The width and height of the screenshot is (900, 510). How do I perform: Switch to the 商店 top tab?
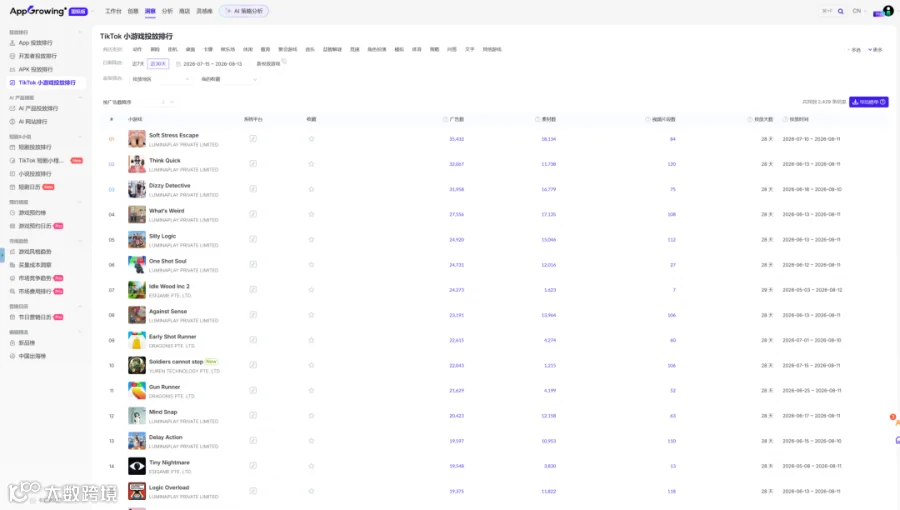click(x=184, y=11)
